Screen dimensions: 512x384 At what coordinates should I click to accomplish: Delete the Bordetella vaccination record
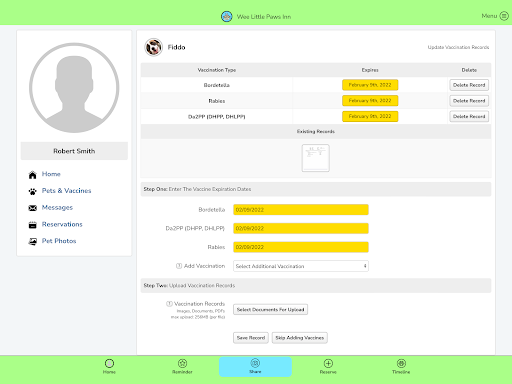click(469, 85)
